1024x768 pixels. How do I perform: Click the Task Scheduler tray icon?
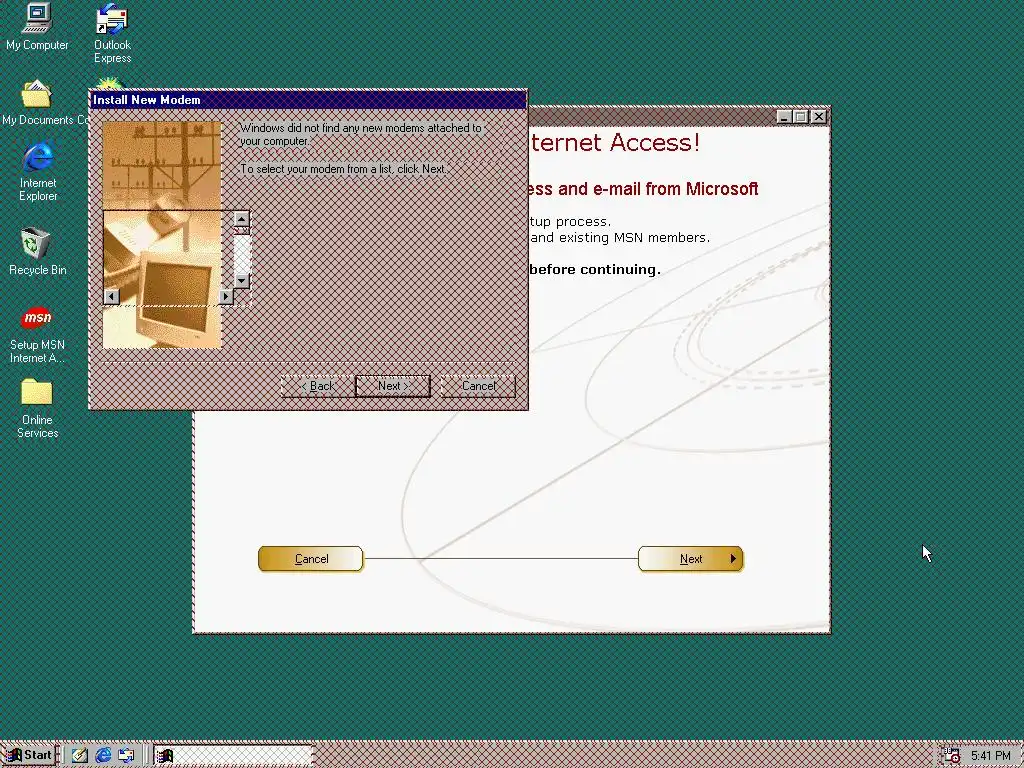point(952,756)
